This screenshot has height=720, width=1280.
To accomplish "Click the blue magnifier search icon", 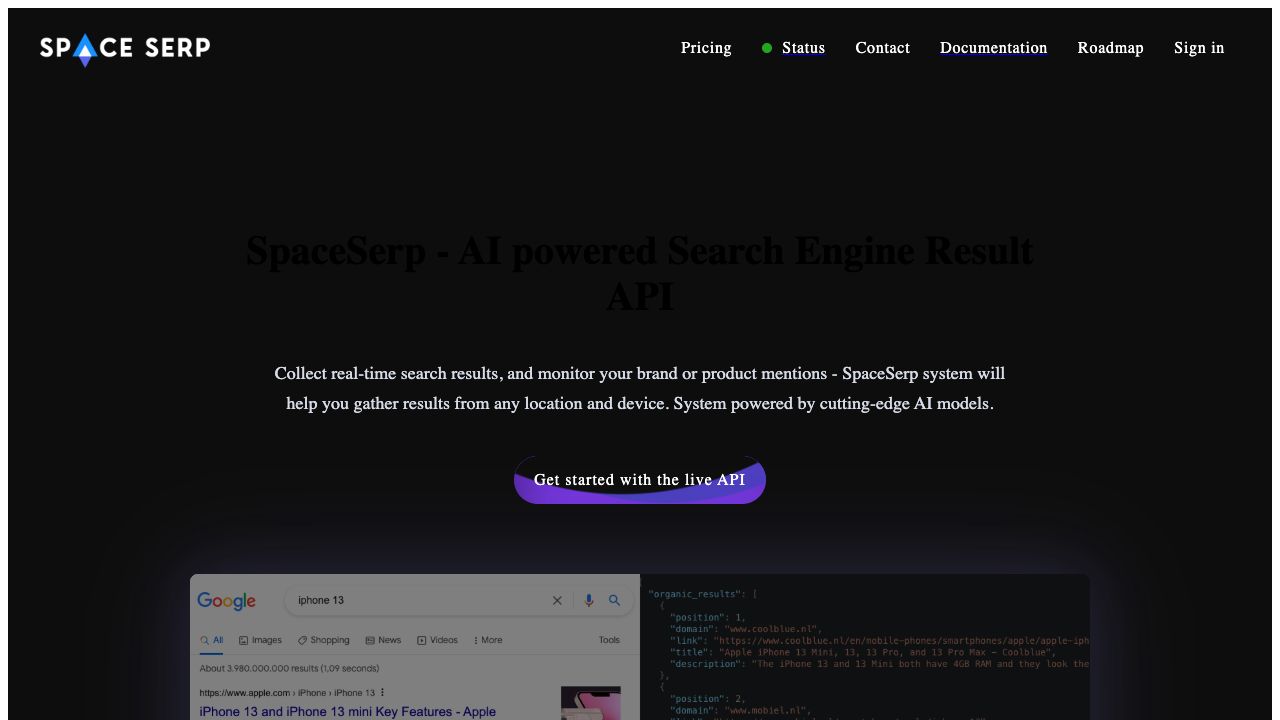I will (x=615, y=601).
